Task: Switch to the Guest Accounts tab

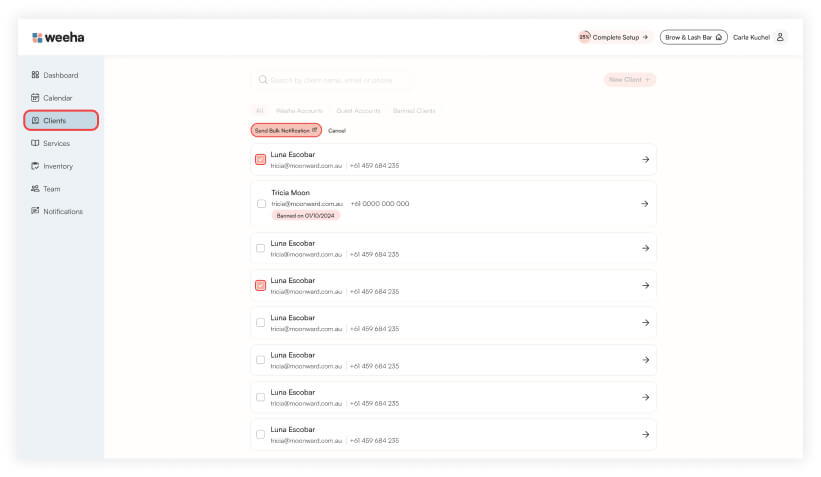Action: coord(358,110)
